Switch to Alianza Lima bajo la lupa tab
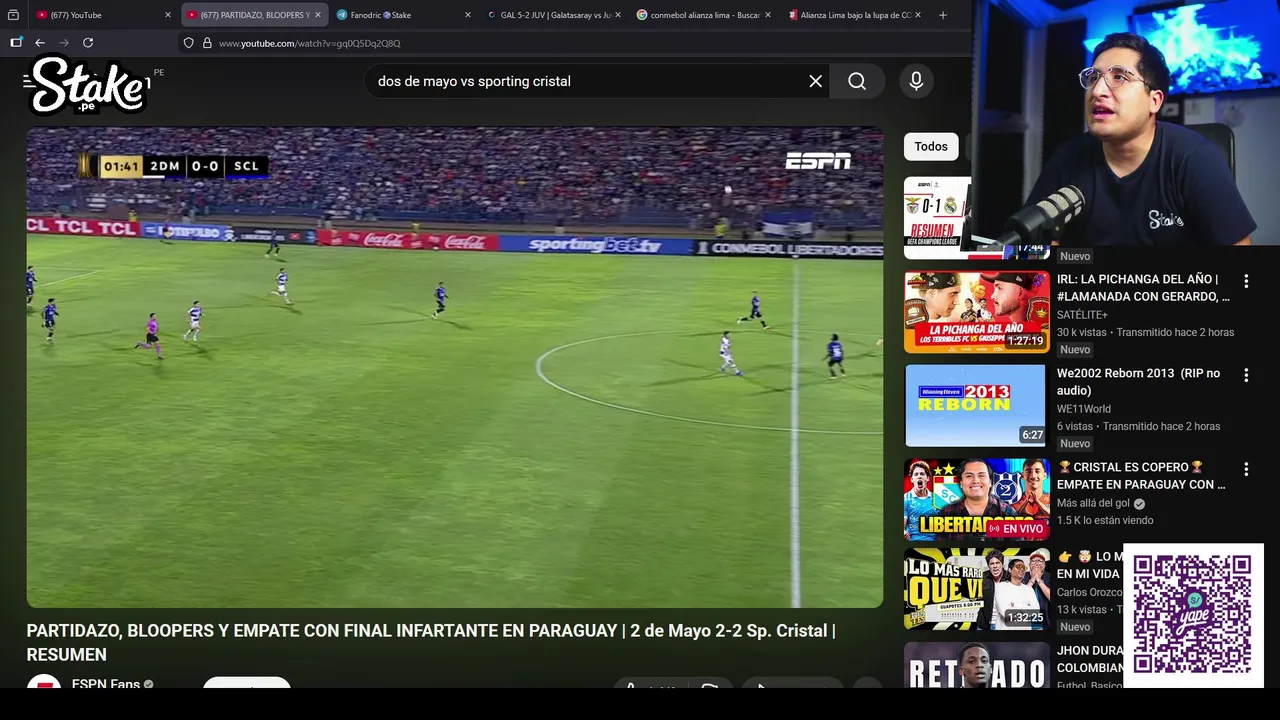This screenshot has height=720, width=1280. [x=853, y=15]
